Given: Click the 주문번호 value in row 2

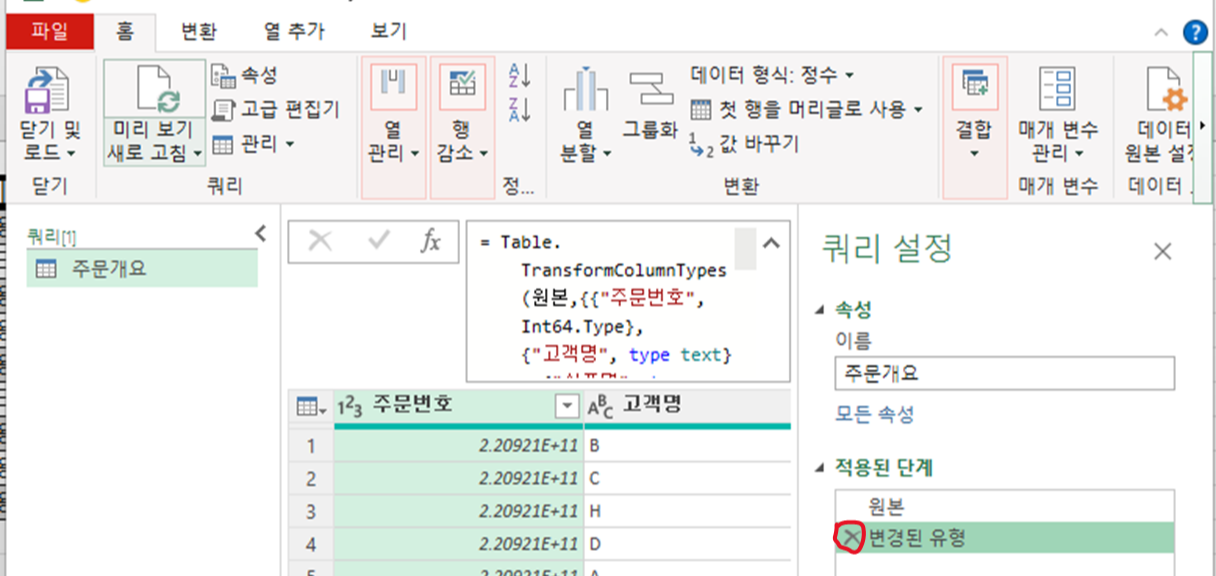Looking at the screenshot, I should (459, 478).
